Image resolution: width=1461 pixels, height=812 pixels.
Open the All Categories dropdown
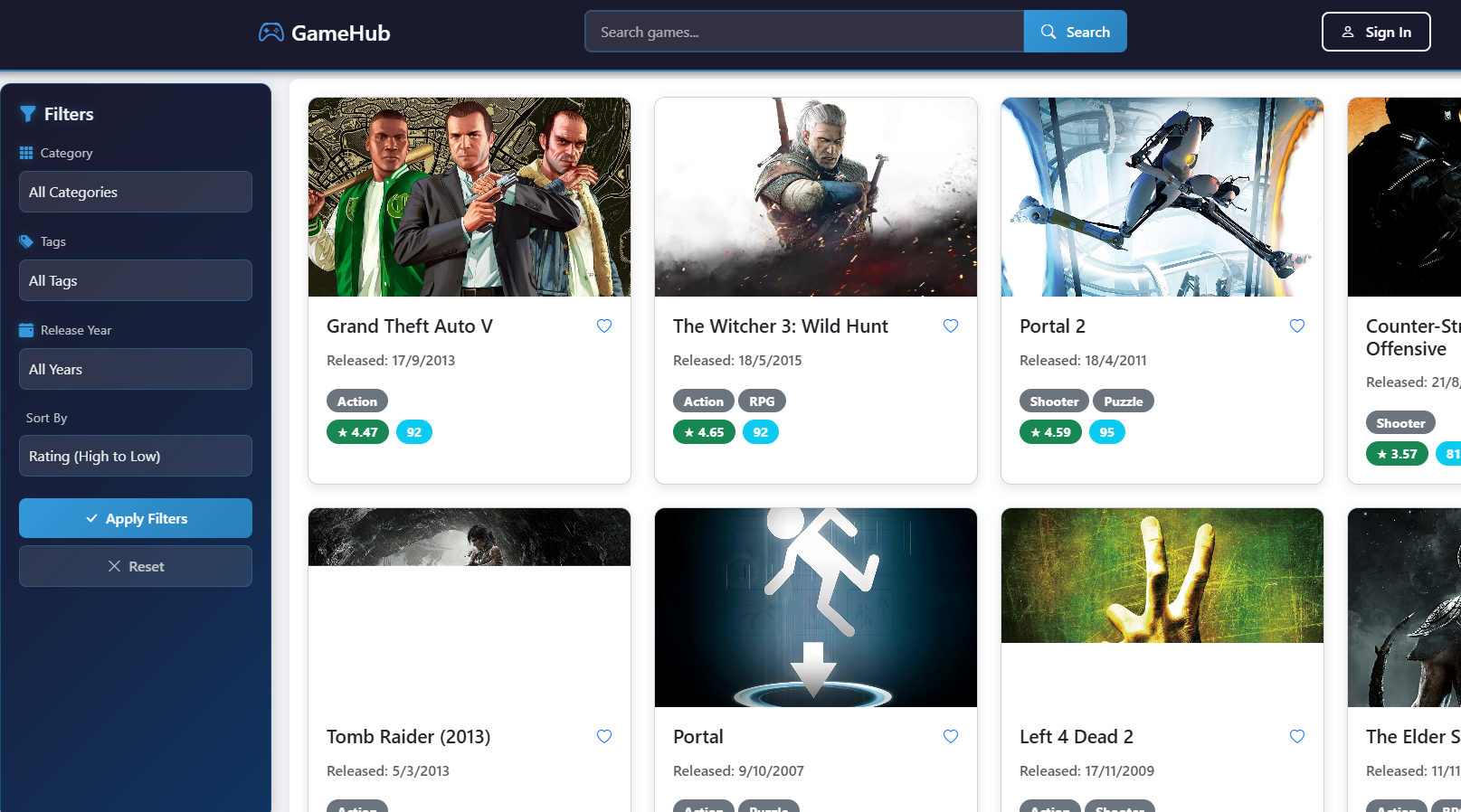tap(136, 192)
